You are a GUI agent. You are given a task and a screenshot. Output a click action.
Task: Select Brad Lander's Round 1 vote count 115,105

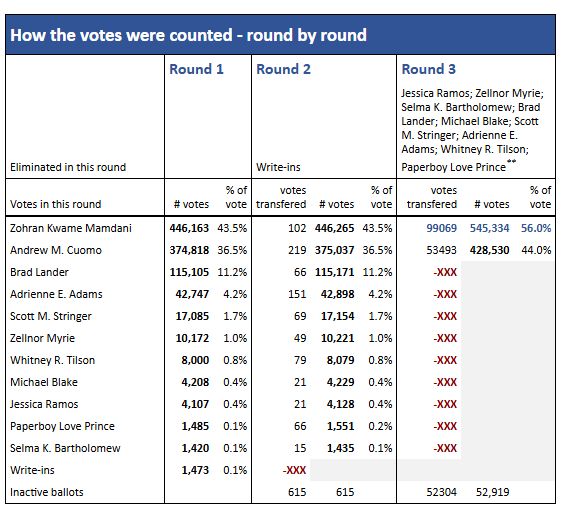[189, 272]
